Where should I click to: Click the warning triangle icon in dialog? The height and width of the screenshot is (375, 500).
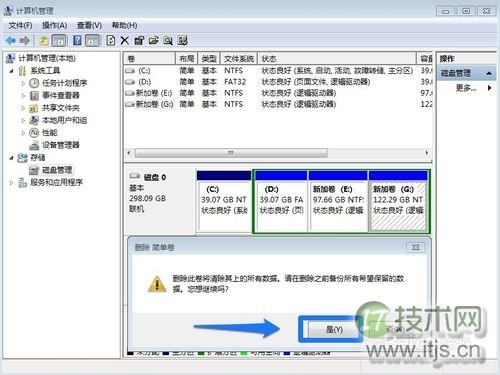coord(157,284)
